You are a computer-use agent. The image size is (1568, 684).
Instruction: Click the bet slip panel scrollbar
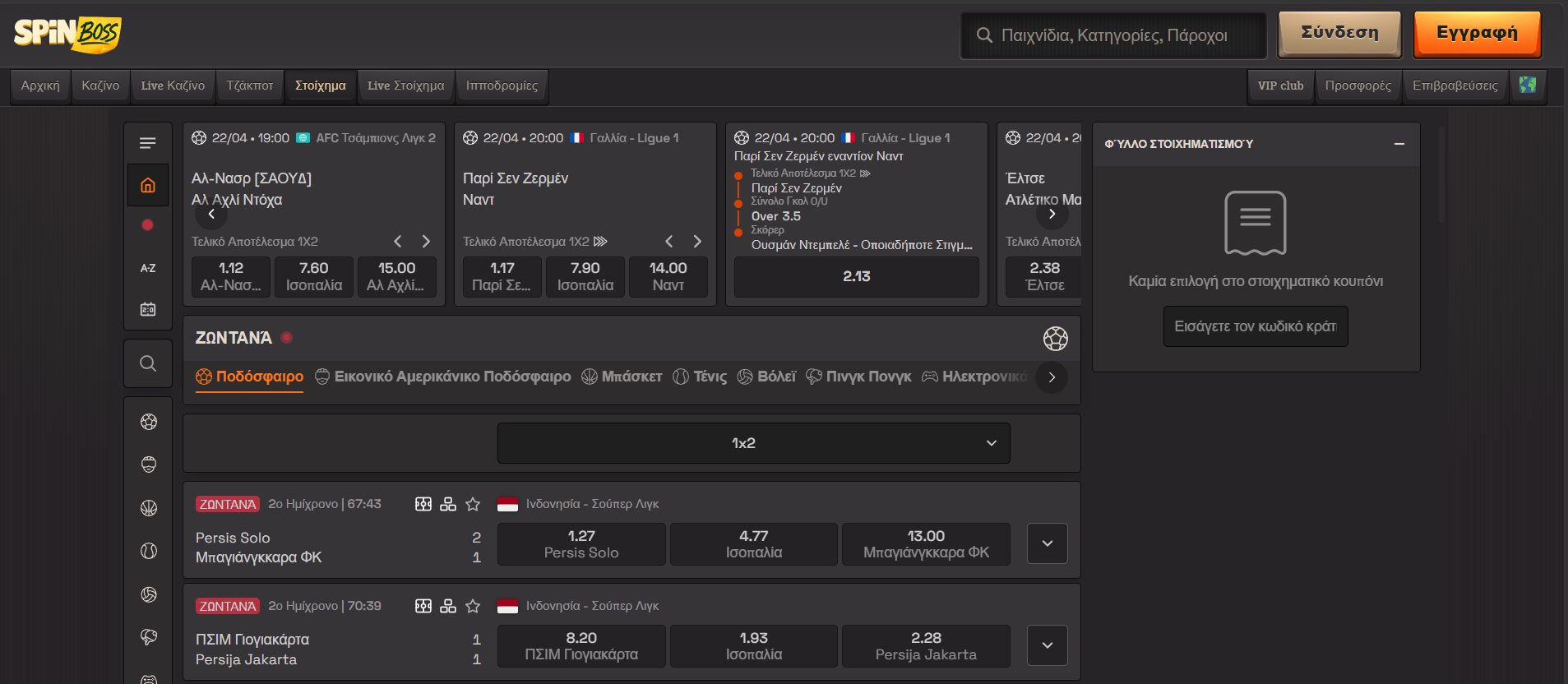pyautogui.click(x=1441, y=174)
